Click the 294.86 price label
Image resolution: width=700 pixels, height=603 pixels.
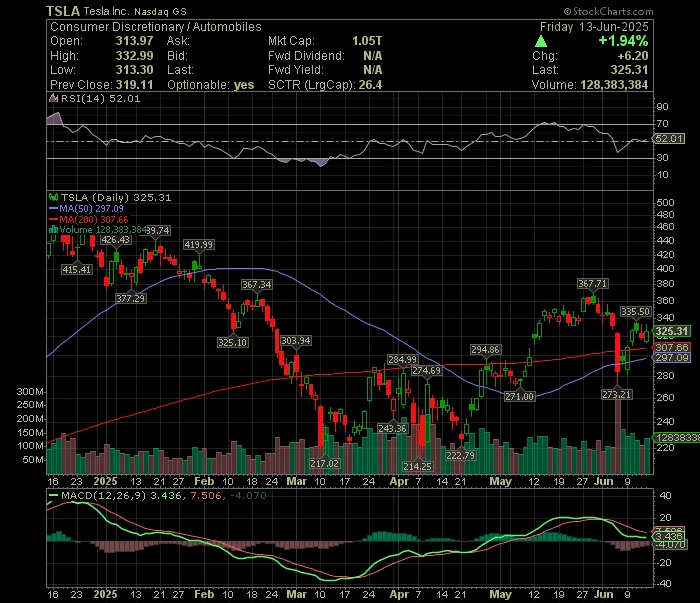tap(485, 349)
